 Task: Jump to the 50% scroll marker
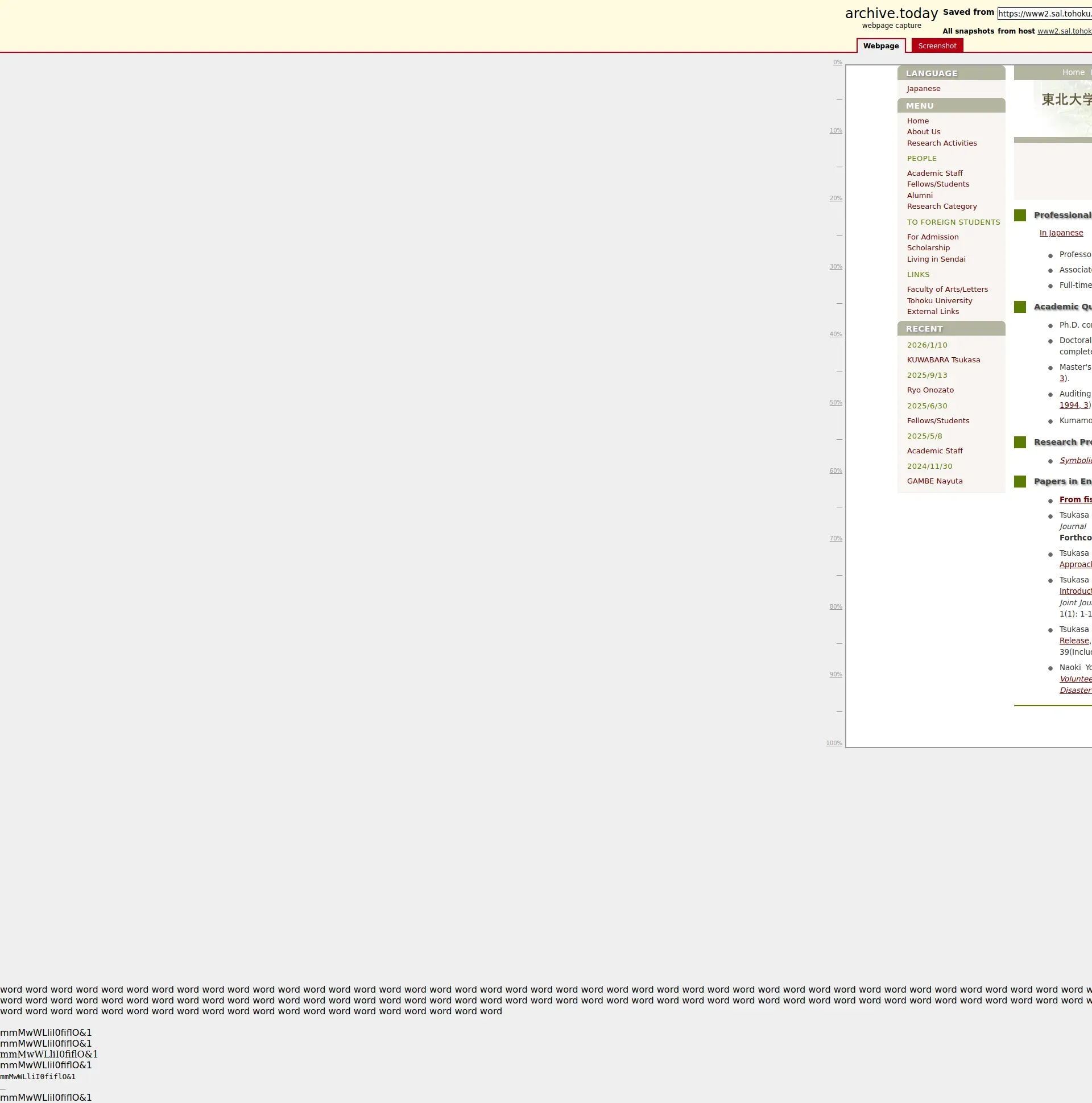pyautogui.click(x=835, y=403)
